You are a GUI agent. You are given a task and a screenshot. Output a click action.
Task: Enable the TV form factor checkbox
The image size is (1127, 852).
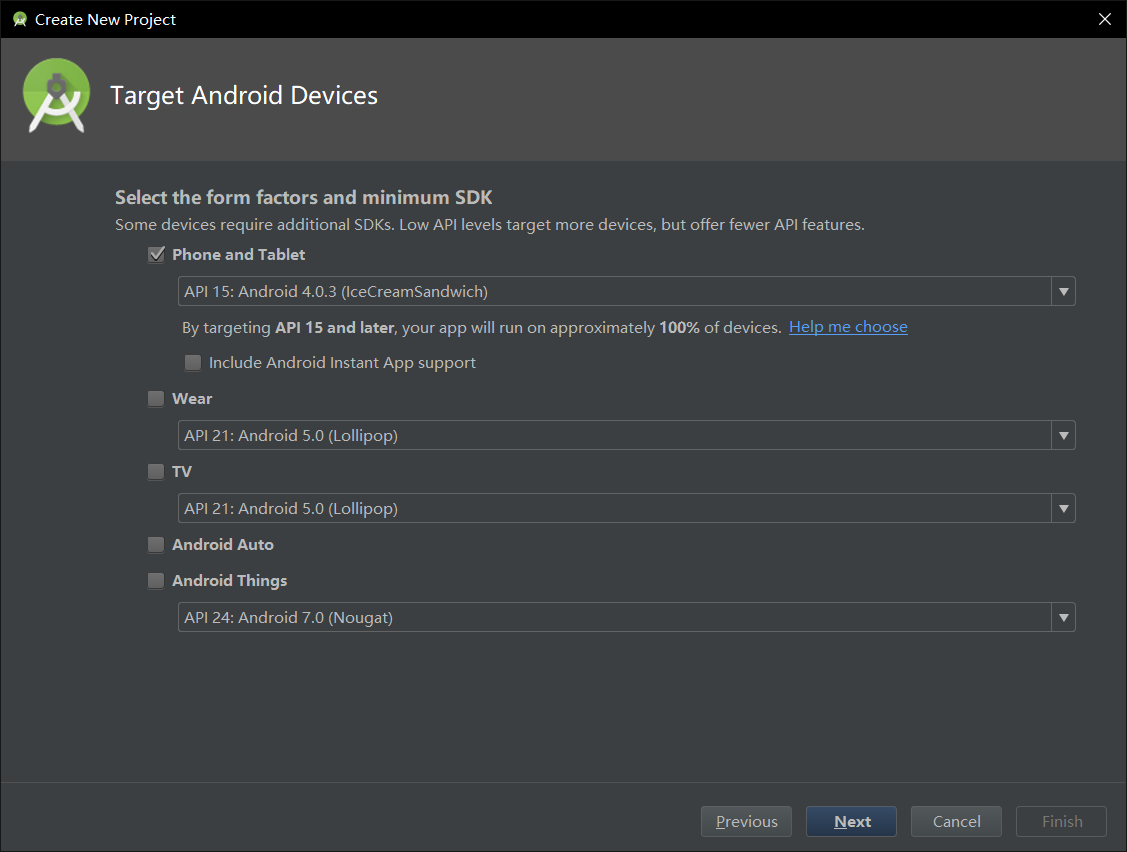pyautogui.click(x=156, y=472)
